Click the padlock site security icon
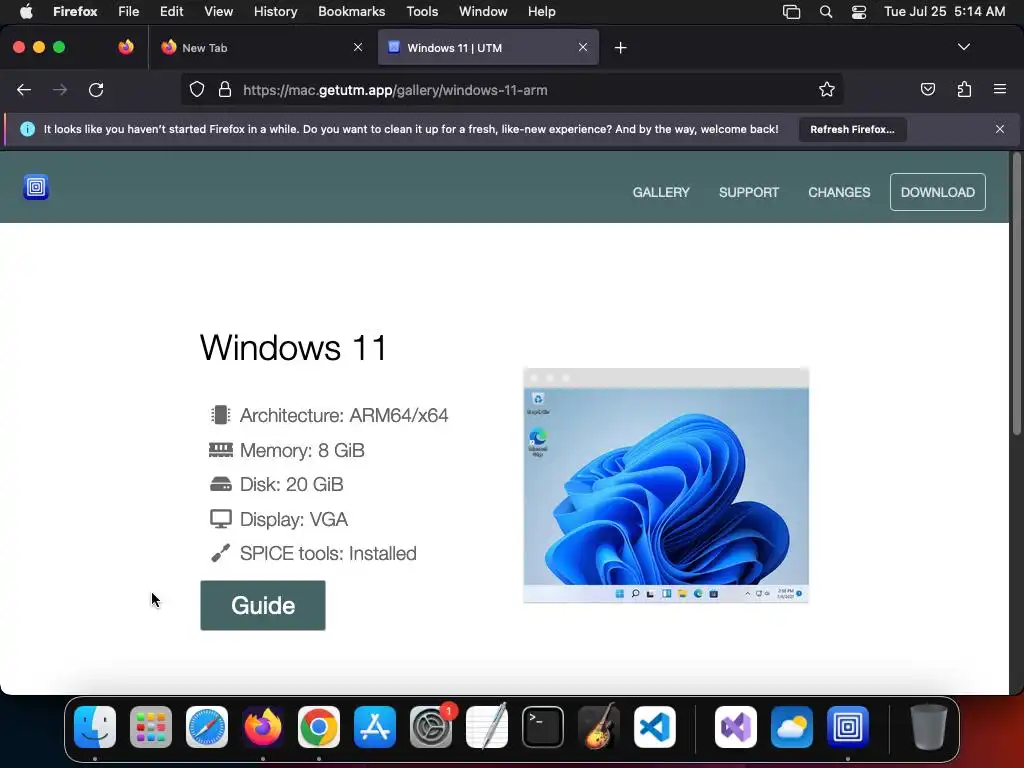The width and height of the screenshot is (1024, 768). click(x=225, y=90)
